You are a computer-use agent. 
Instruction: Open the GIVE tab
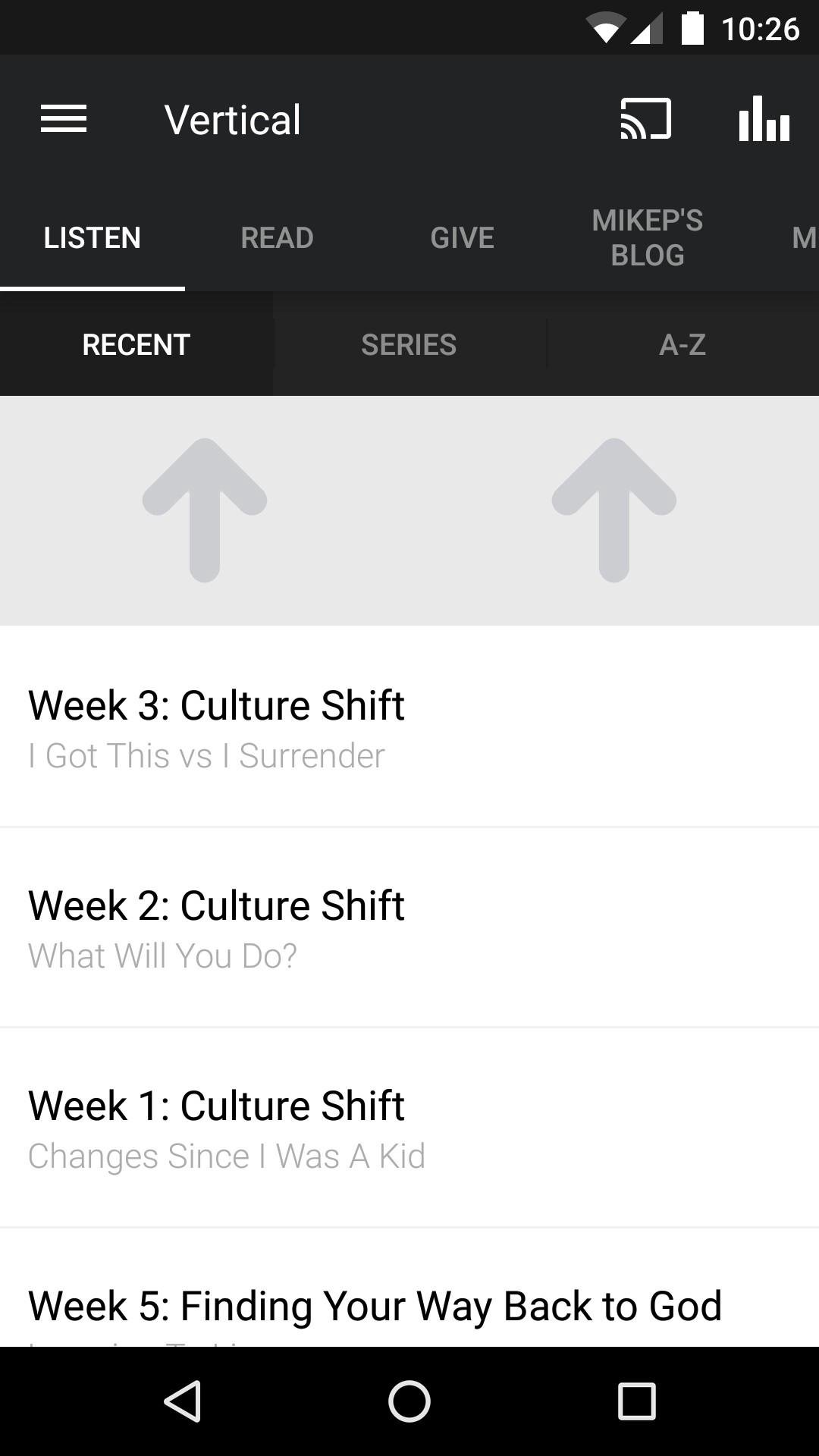coord(461,237)
